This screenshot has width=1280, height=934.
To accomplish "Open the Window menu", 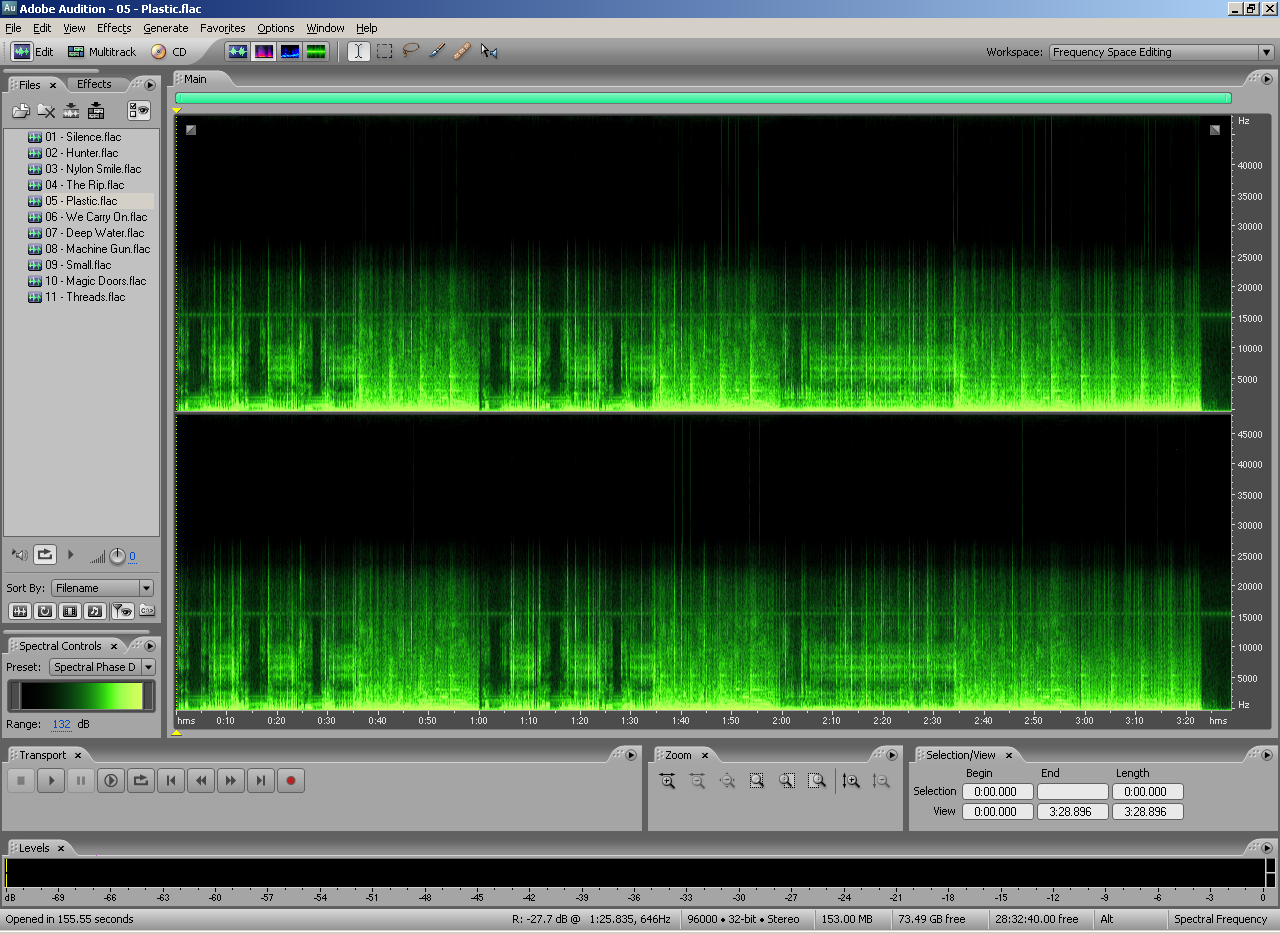I will click(325, 28).
